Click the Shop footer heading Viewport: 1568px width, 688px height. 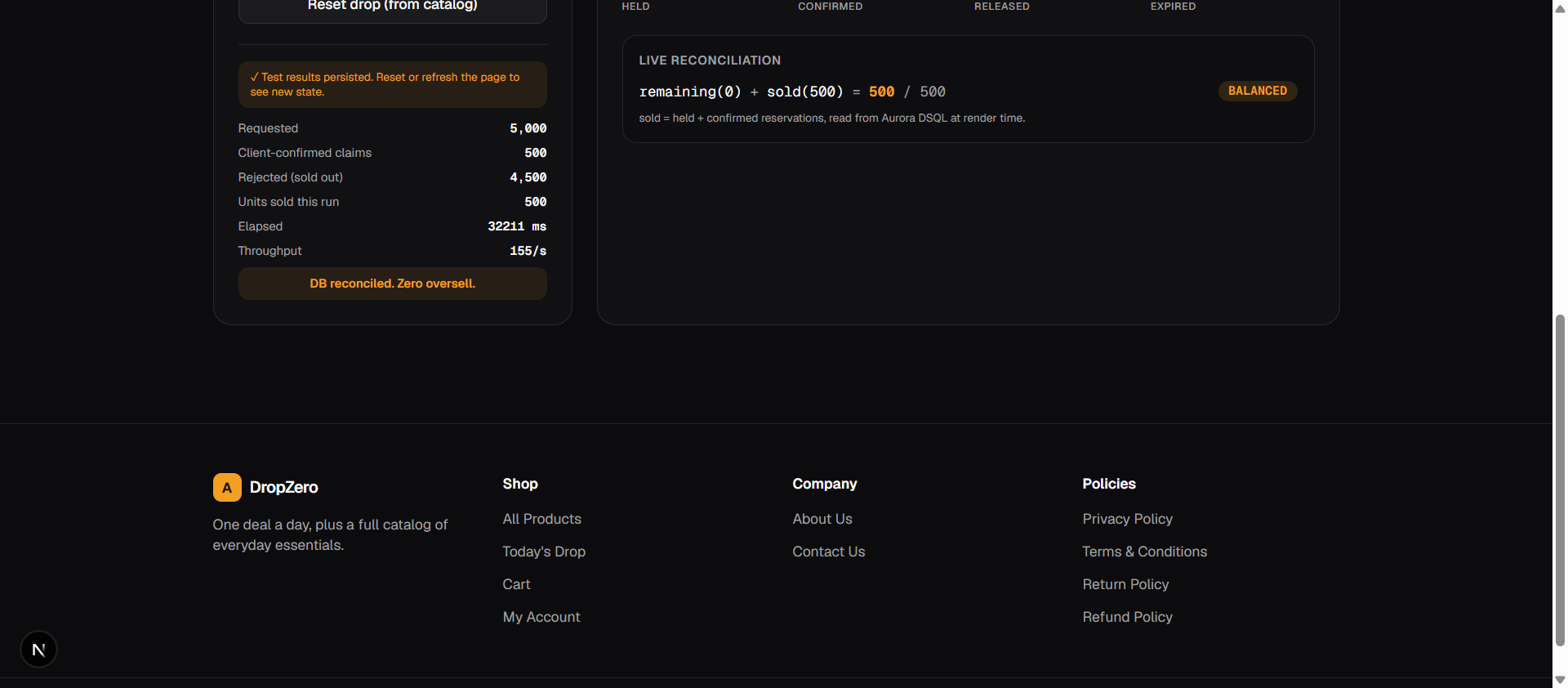[520, 484]
